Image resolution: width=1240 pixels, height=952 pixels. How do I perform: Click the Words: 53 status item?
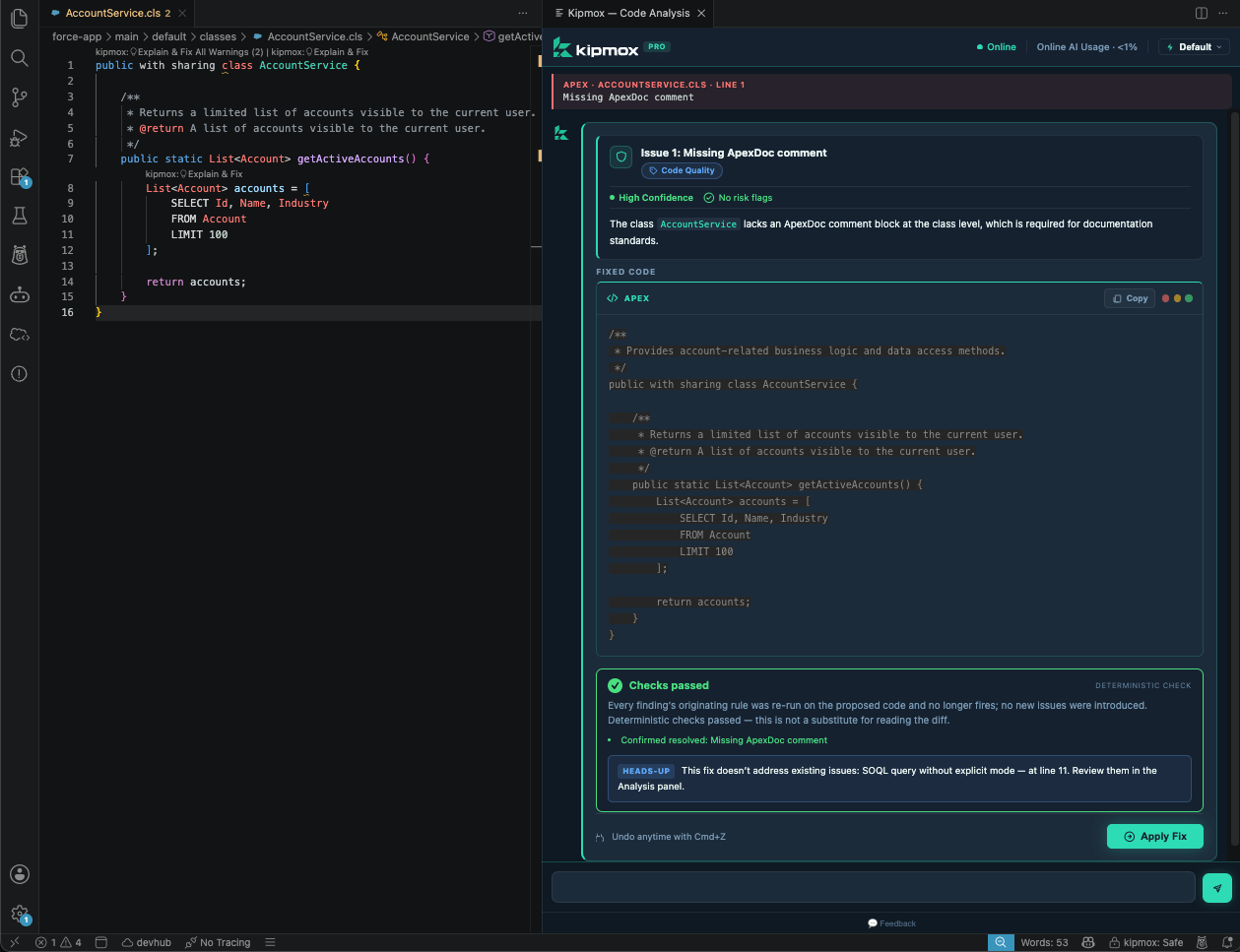point(1044,942)
